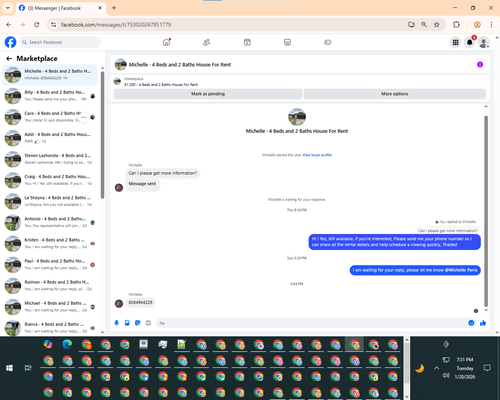Open Addi conversation in chat list
The width and height of the screenshot is (500, 400).
pyautogui.click(x=50, y=138)
